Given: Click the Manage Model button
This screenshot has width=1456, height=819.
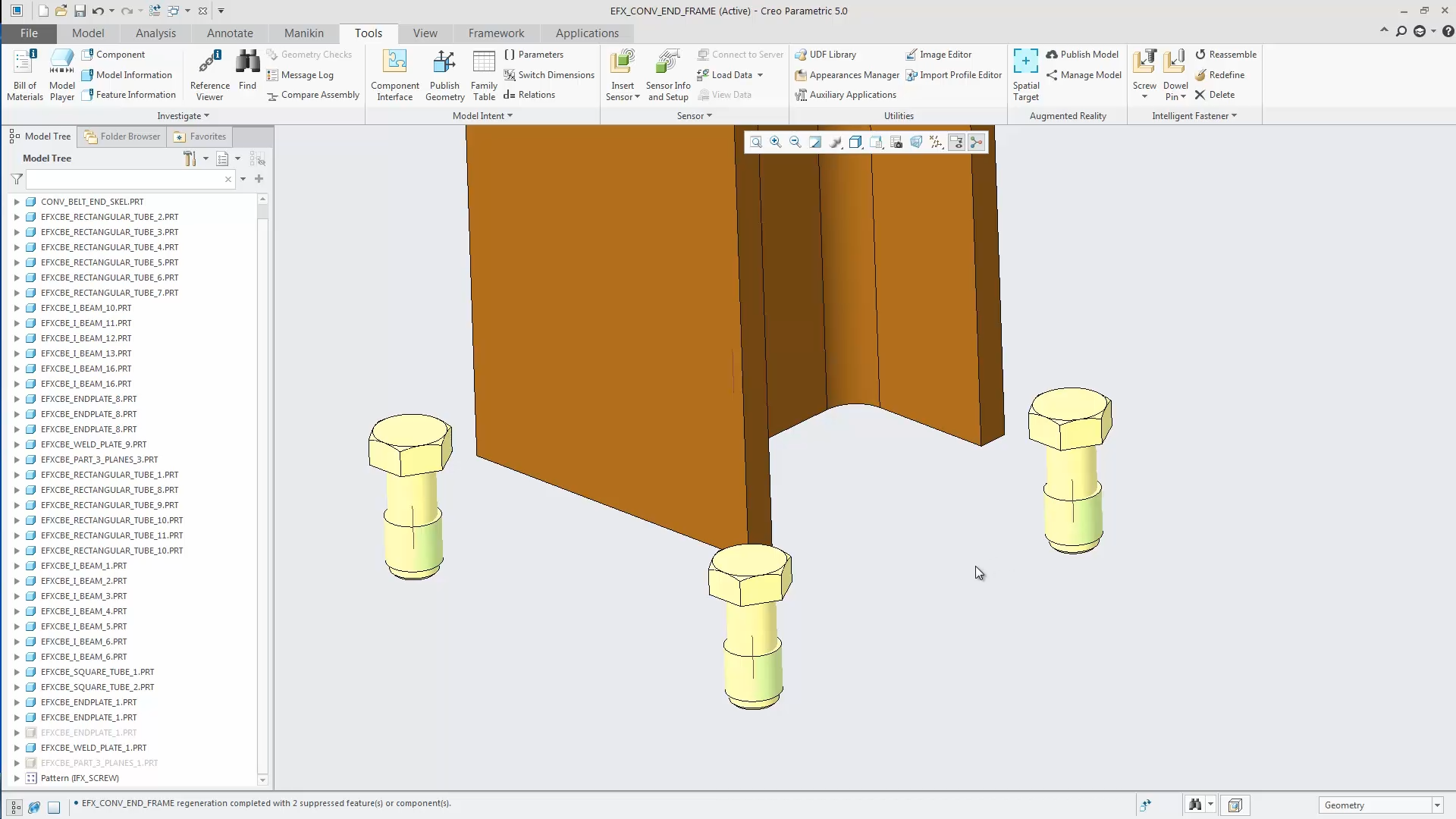Looking at the screenshot, I should coord(1084,75).
